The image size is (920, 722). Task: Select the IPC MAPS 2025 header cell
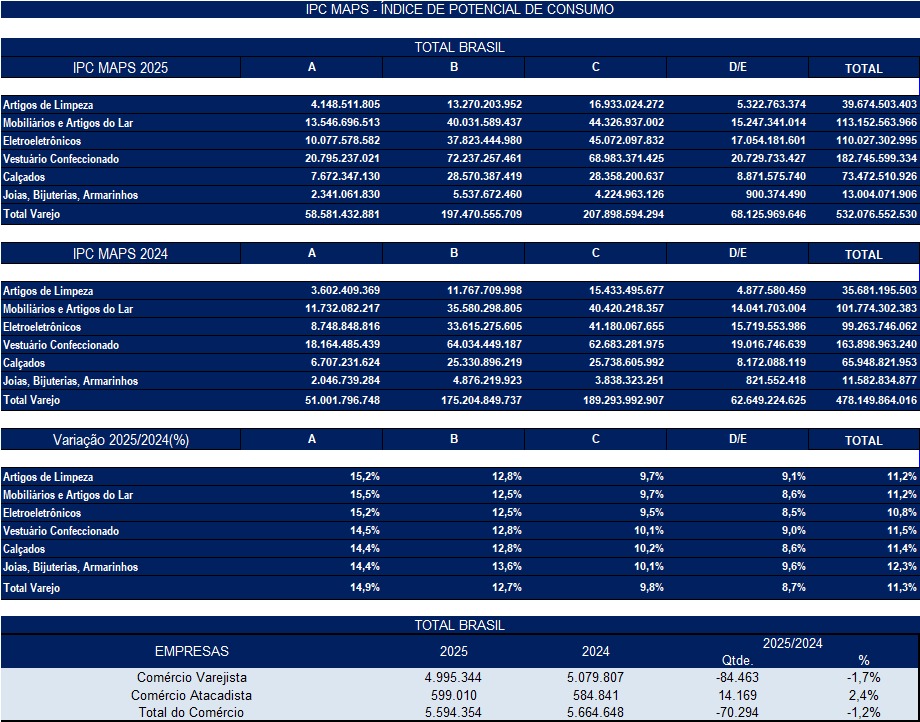point(120,68)
